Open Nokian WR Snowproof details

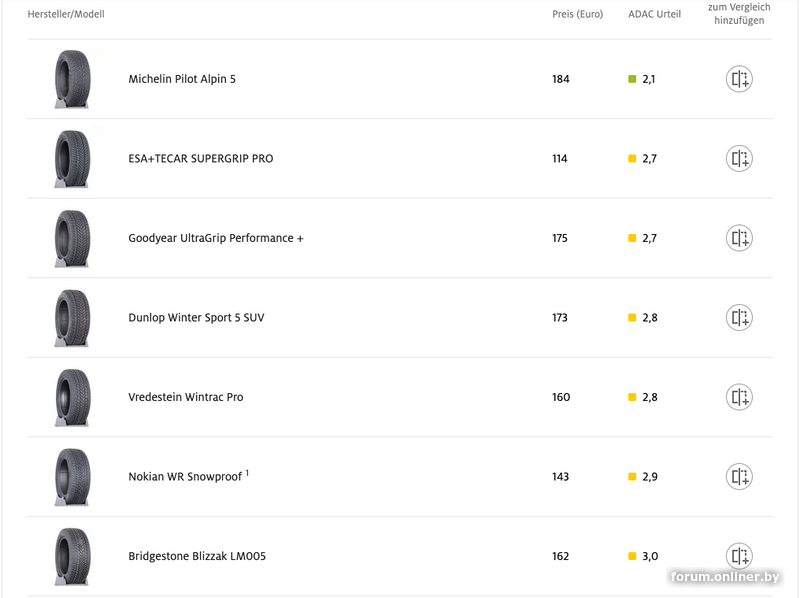pos(185,477)
